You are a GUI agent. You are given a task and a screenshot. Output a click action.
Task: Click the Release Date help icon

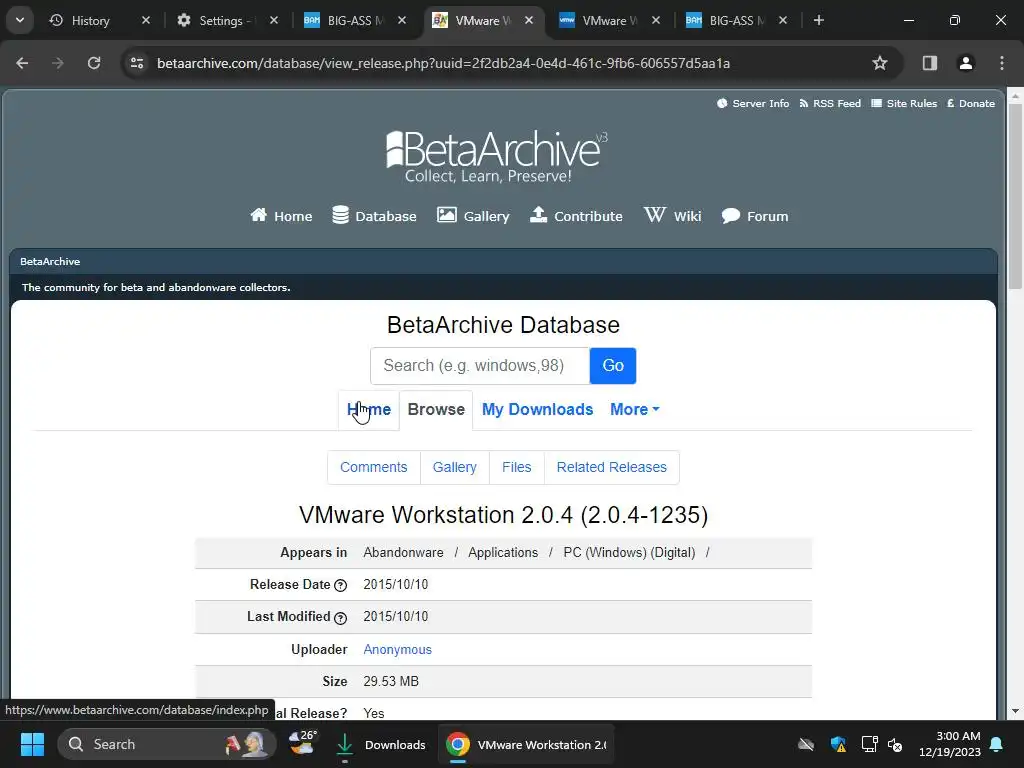340,586
